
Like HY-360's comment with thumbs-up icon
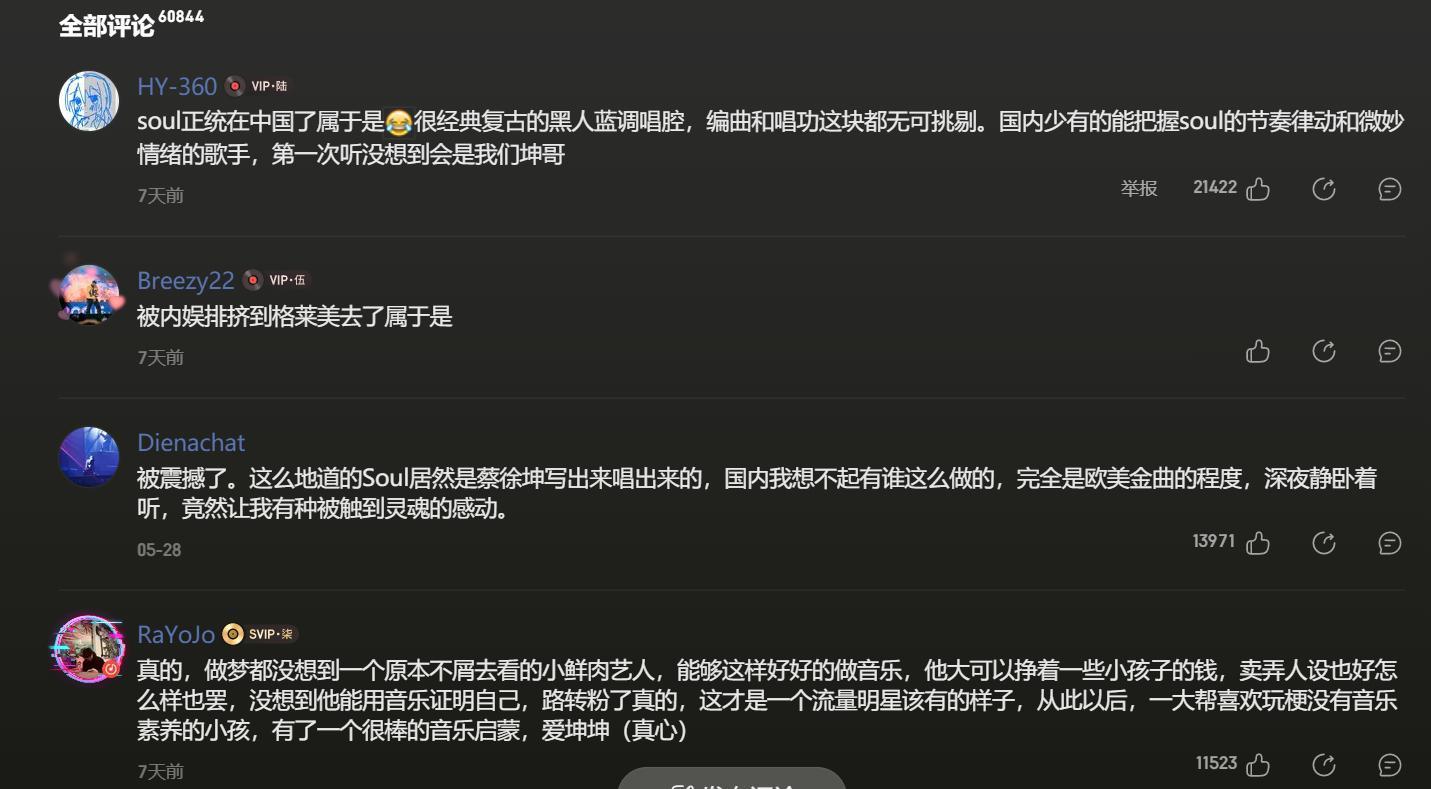1258,189
